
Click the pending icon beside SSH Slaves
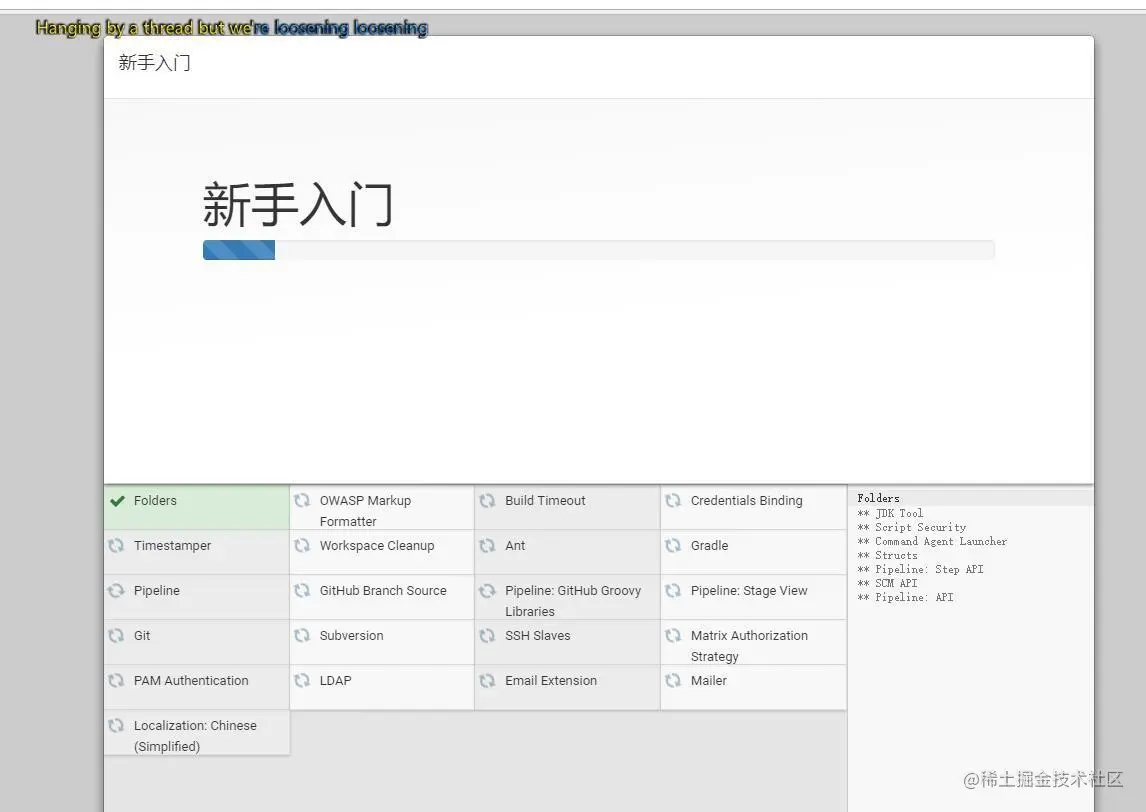(x=487, y=636)
